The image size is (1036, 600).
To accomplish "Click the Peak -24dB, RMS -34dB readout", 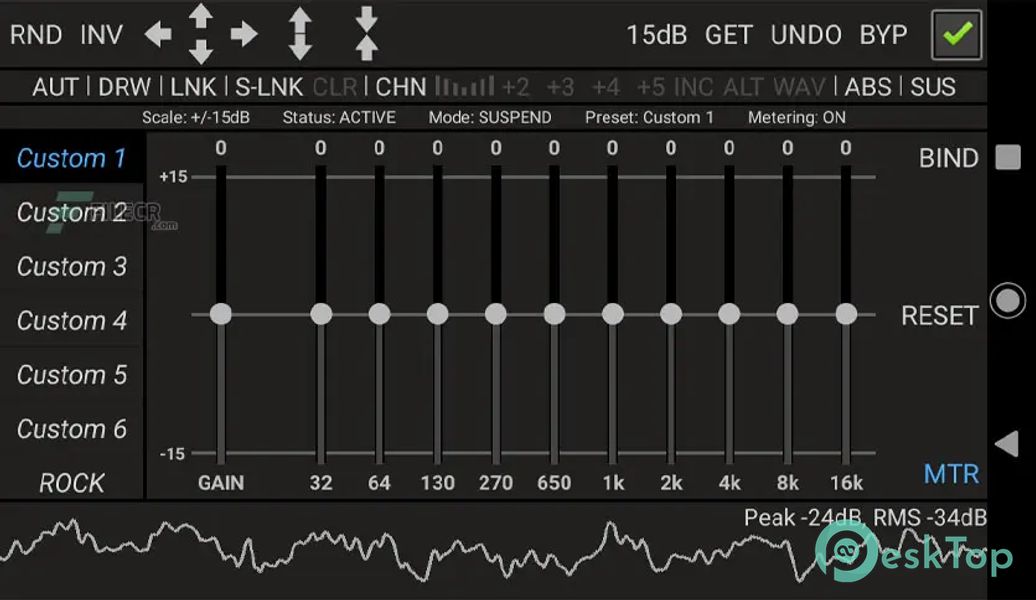I will [865, 517].
